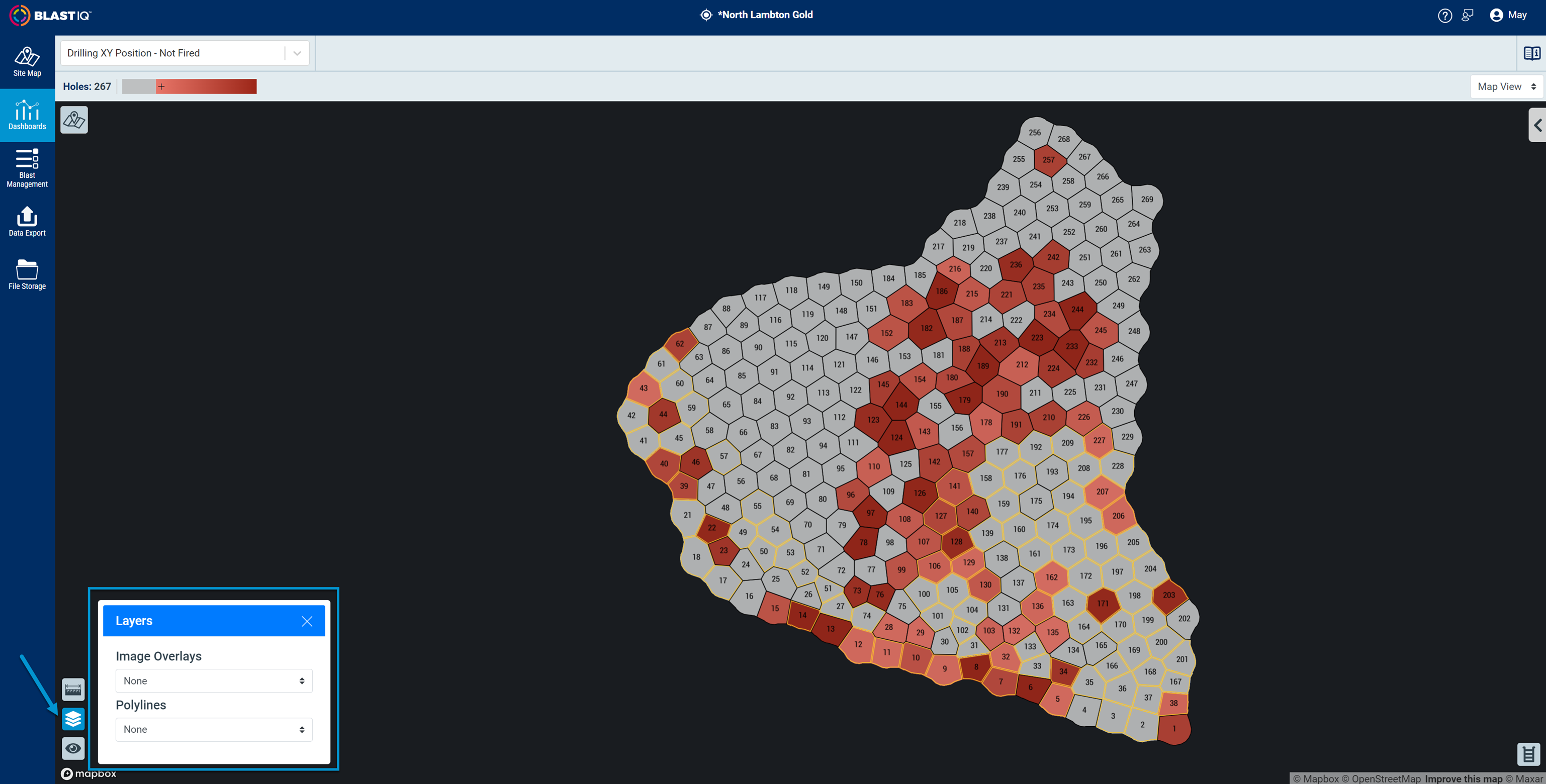
Task: Open Blast Management in the sidebar
Action: point(27,168)
